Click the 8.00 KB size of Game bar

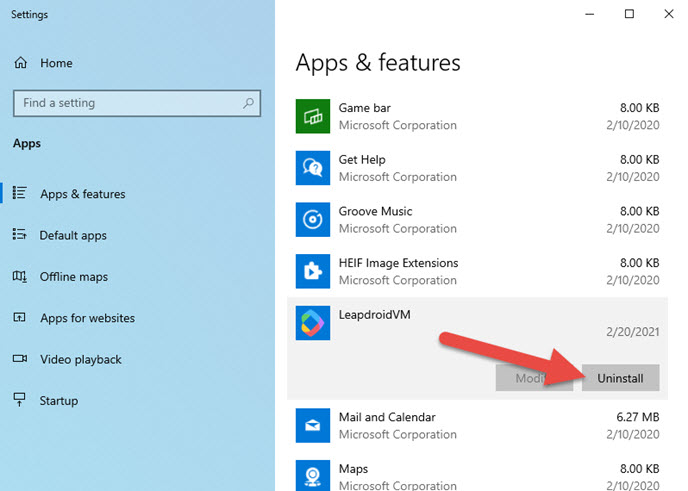coord(639,108)
